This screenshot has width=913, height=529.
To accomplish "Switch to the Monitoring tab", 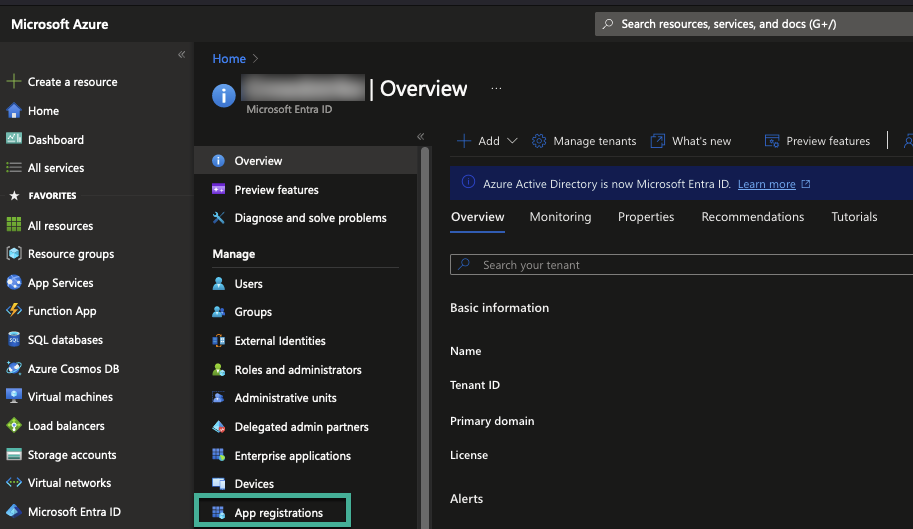I will [x=560, y=217].
